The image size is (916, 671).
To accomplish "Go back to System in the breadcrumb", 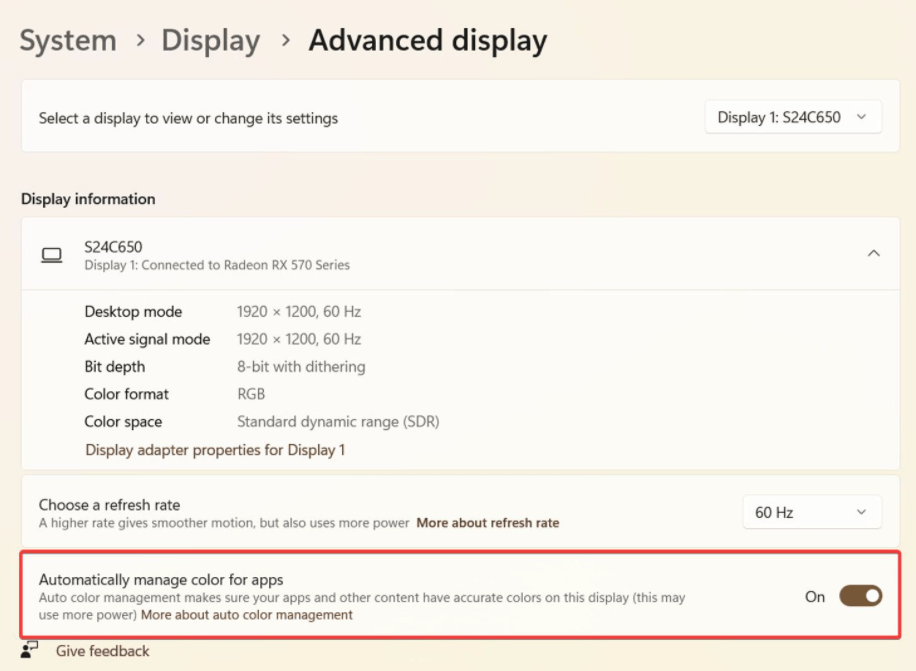I will [68, 41].
